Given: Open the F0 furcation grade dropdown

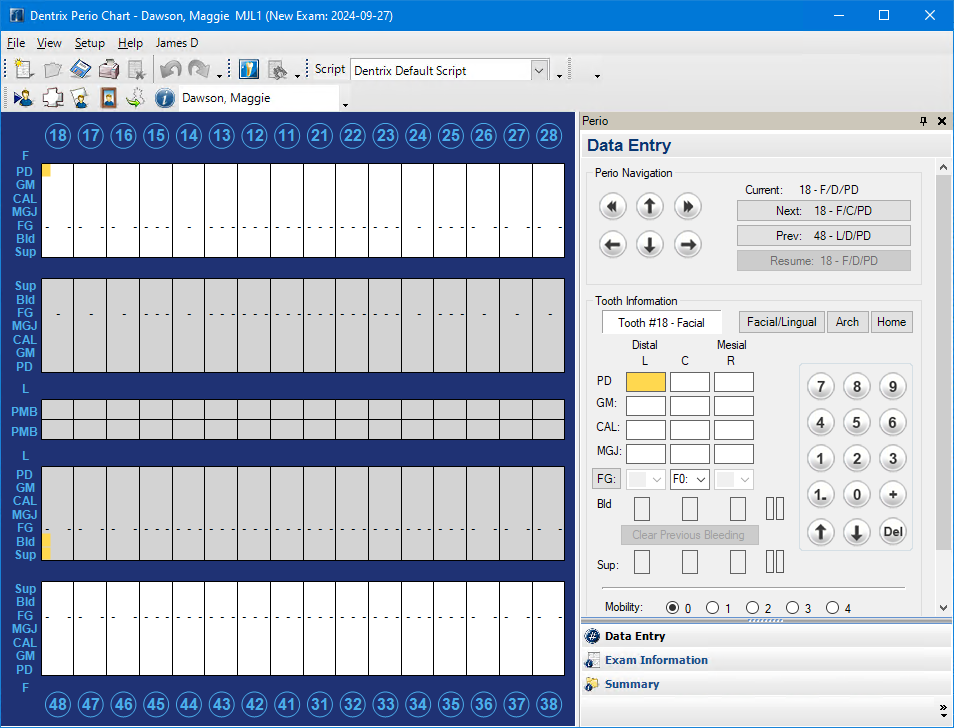Looking at the screenshot, I should pyautogui.click(x=689, y=480).
